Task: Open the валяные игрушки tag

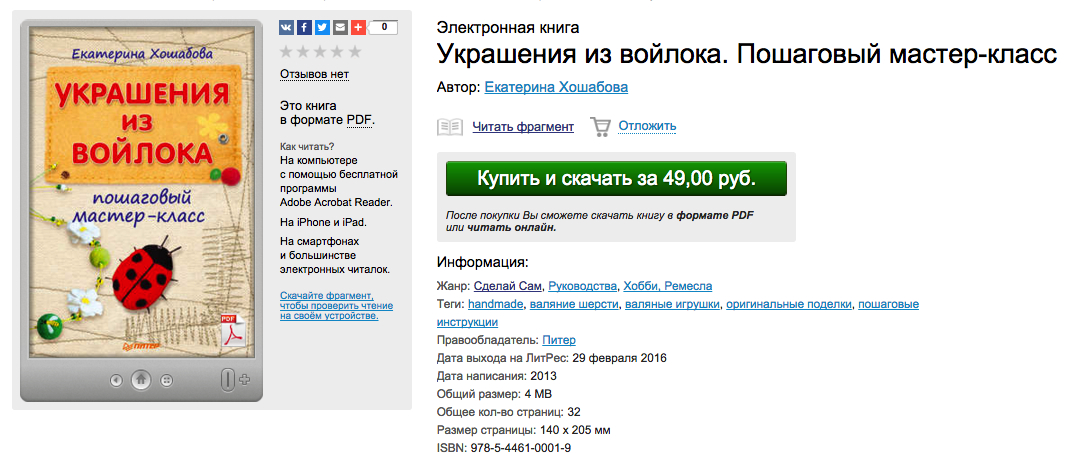Action: coord(672,304)
